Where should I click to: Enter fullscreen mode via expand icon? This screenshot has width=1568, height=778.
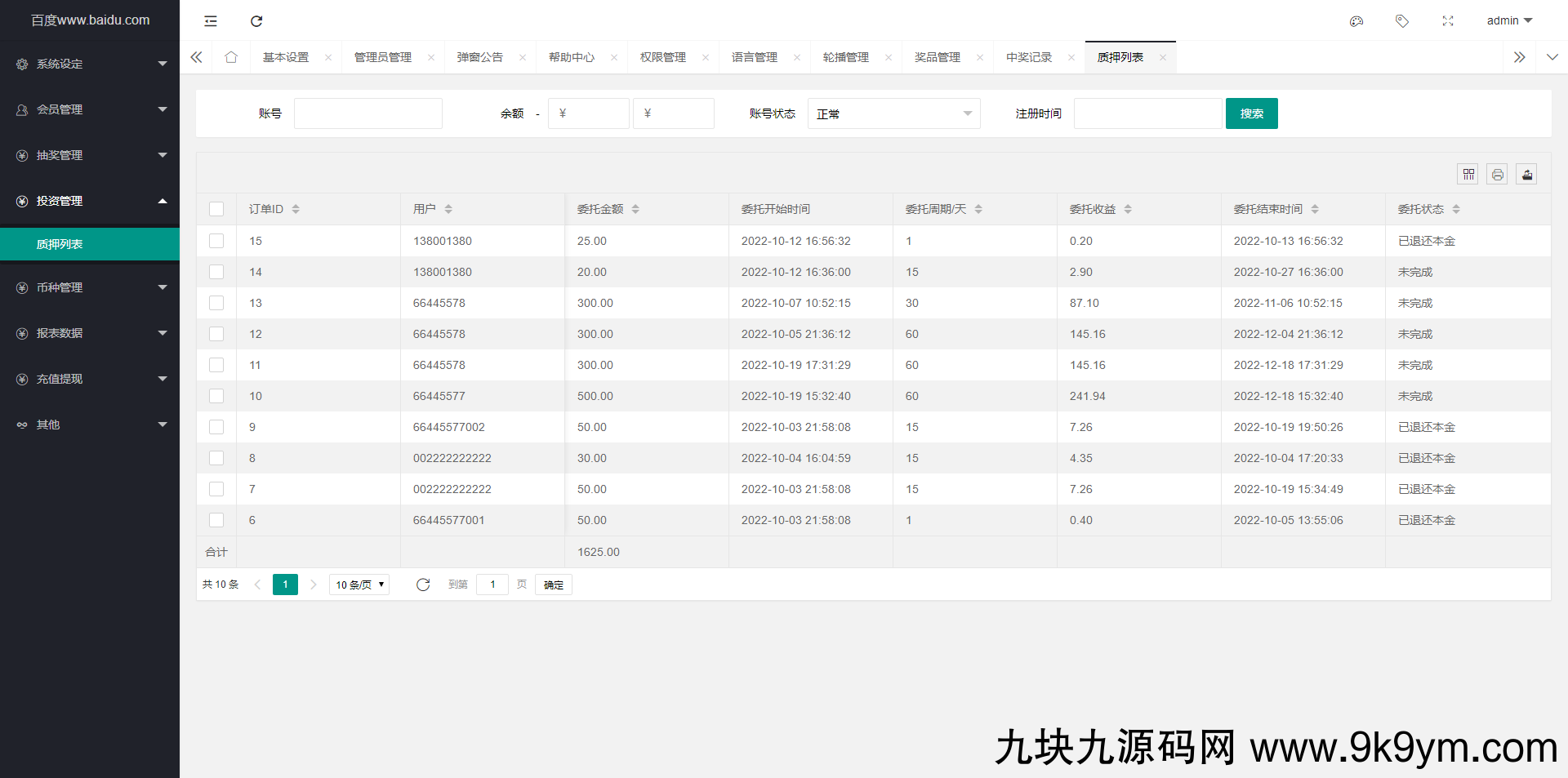[1447, 21]
